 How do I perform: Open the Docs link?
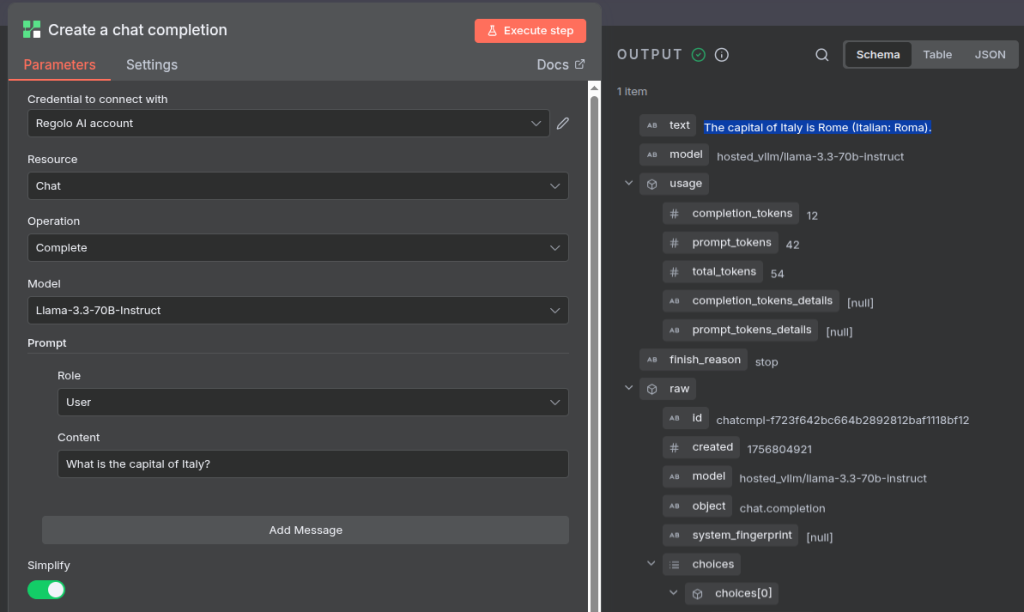(x=560, y=65)
